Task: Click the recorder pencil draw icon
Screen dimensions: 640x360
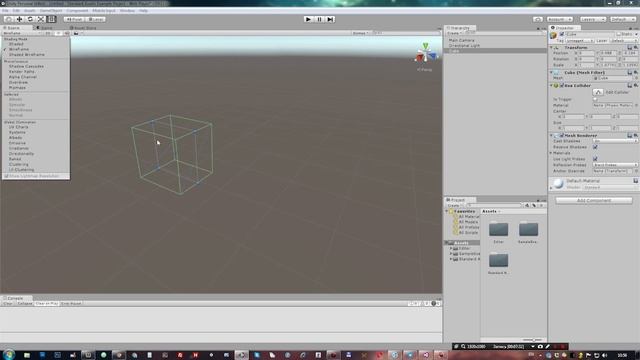Action: [x=548, y=347]
